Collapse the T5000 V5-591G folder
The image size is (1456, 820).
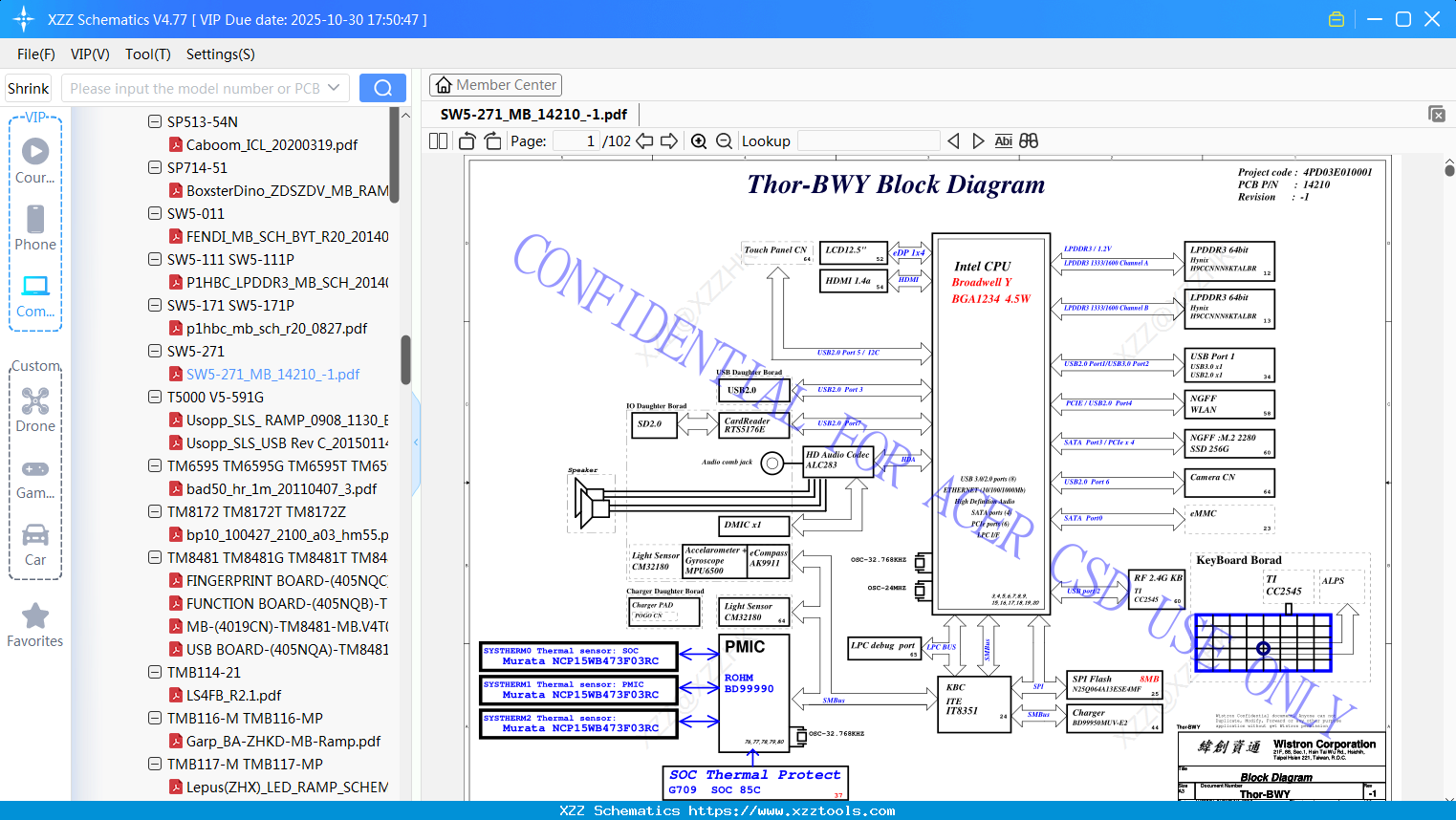[x=155, y=397]
